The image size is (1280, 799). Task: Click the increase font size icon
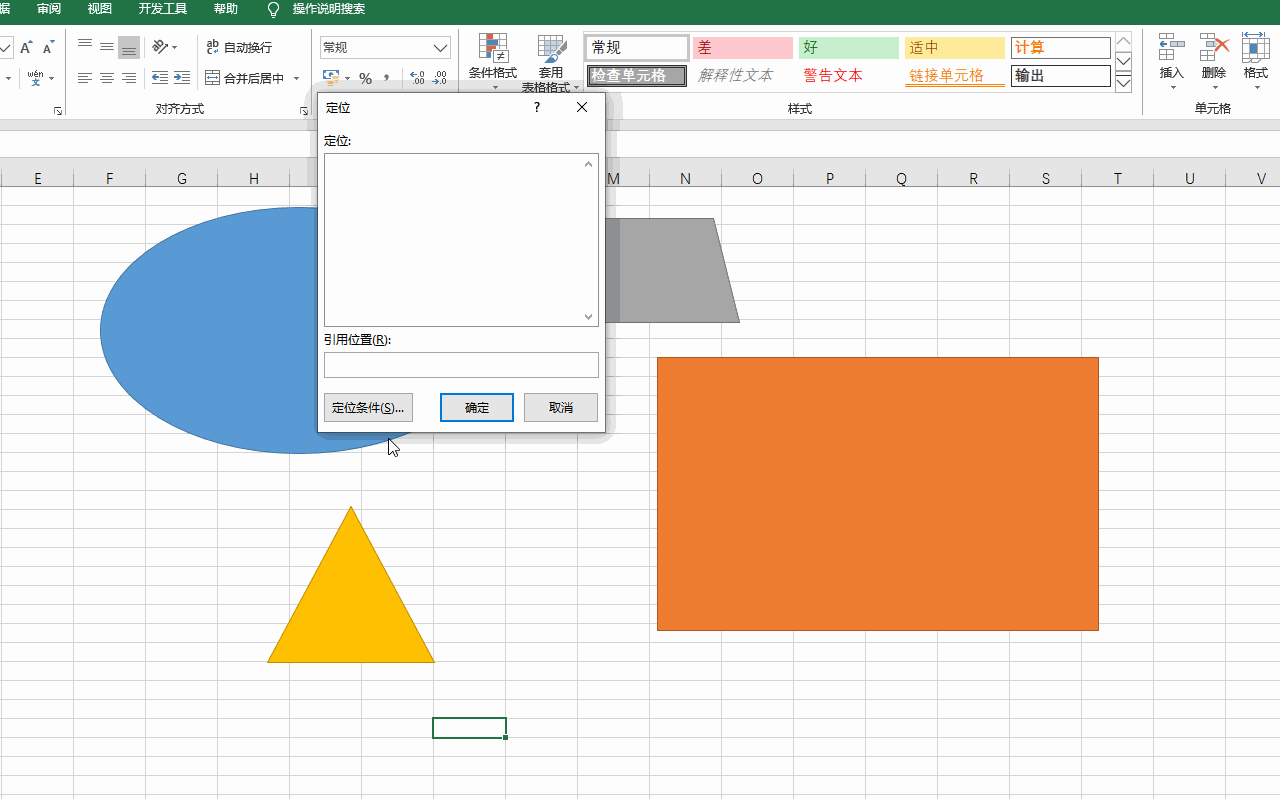(x=27, y=47)
